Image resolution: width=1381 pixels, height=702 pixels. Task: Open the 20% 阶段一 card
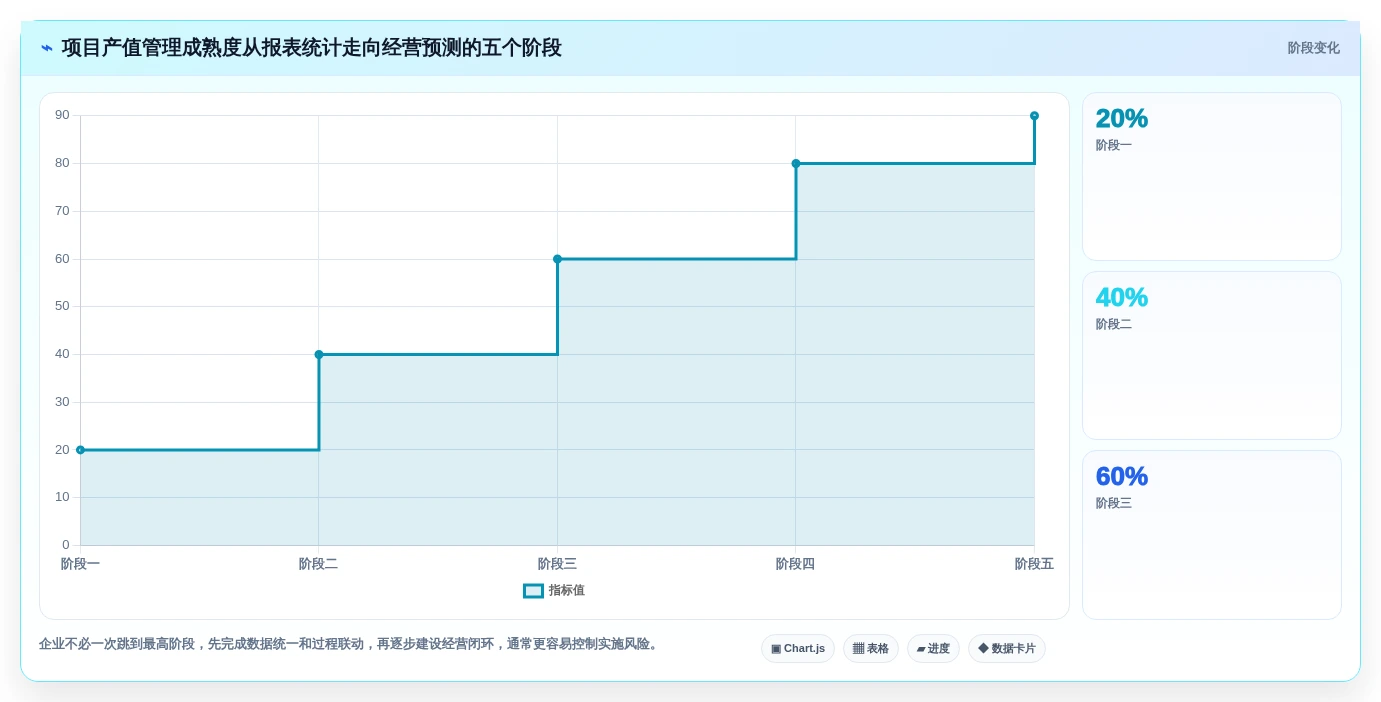click(1212, 177)
